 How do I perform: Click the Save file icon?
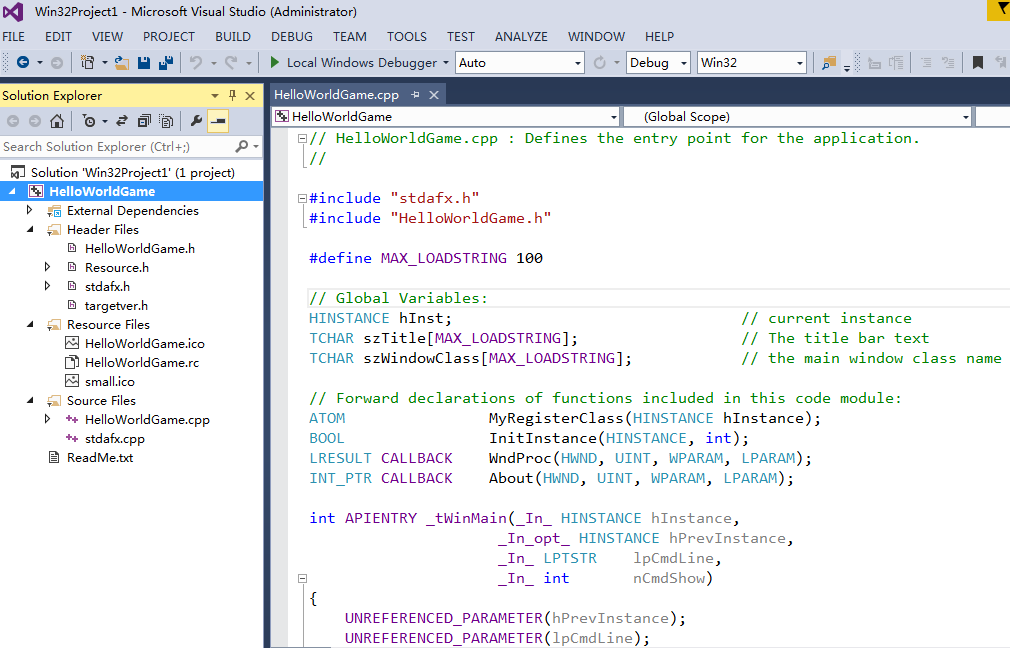[x=144, y=62]
